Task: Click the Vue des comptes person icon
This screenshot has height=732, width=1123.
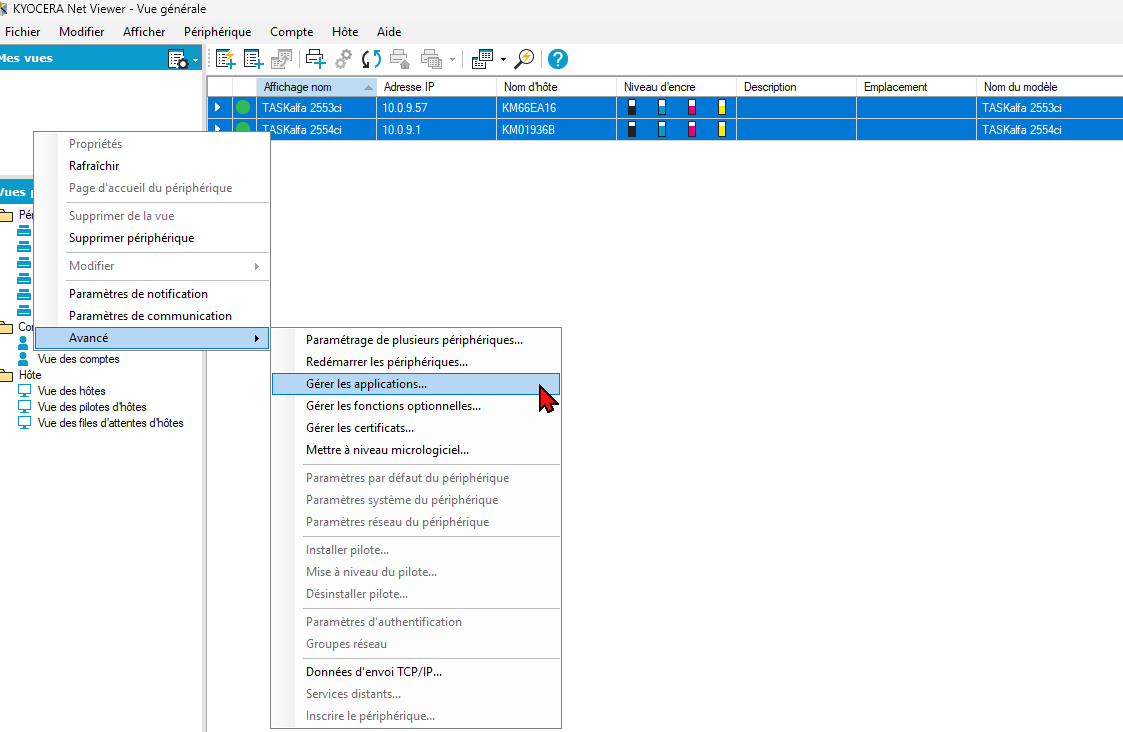Action: click(x=24, y=359)
